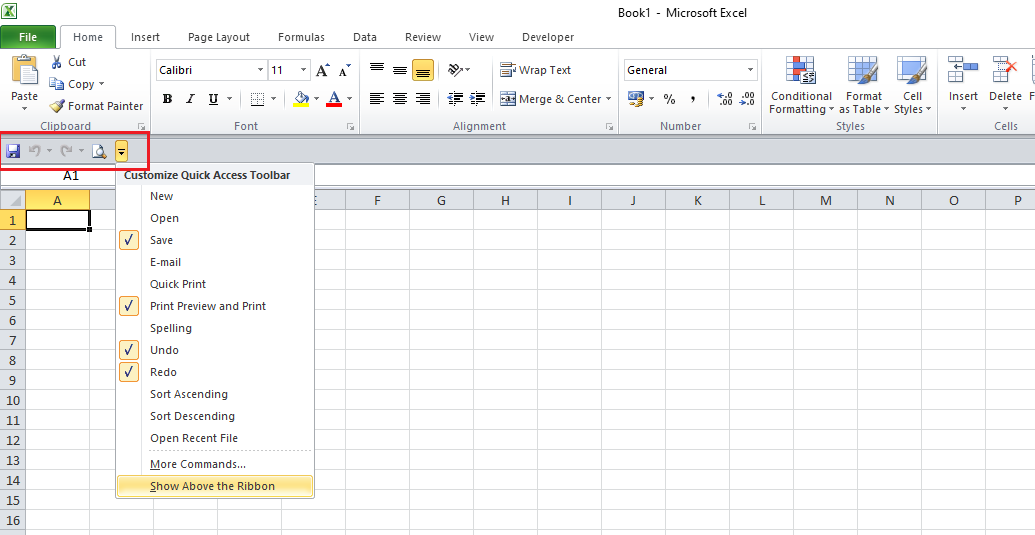The width and height of the screenshot is (1035, 535).
Task: Toggle bold formatting
Action: 168,99
